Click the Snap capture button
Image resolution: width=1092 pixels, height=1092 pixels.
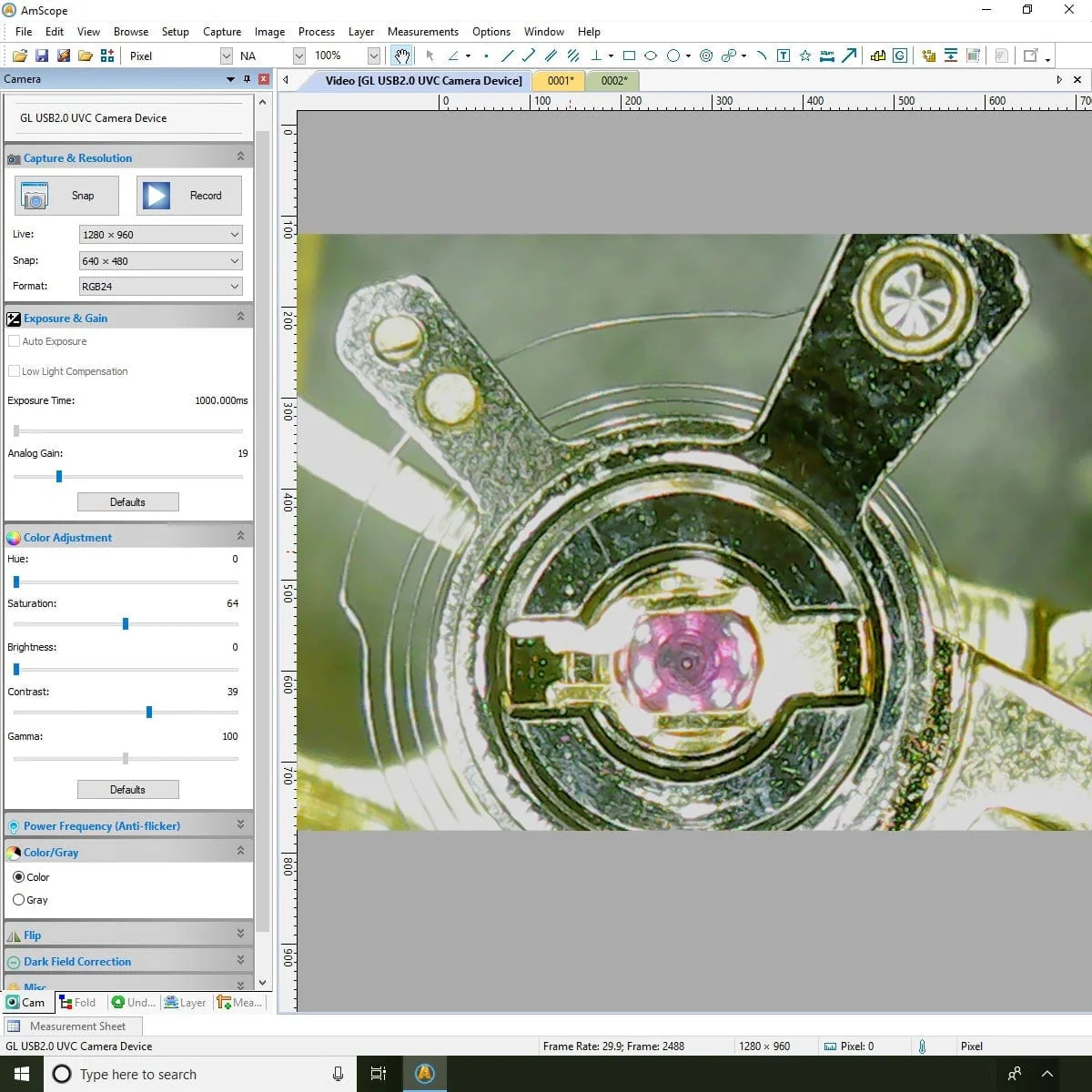(66, 196)
